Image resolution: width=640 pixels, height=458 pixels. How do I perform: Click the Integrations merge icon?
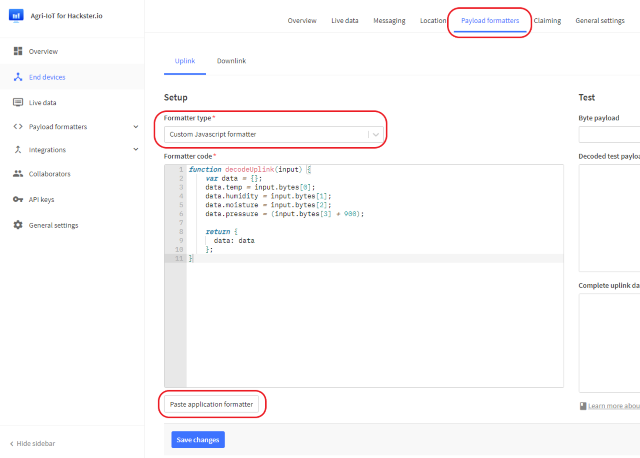[18, 149]
